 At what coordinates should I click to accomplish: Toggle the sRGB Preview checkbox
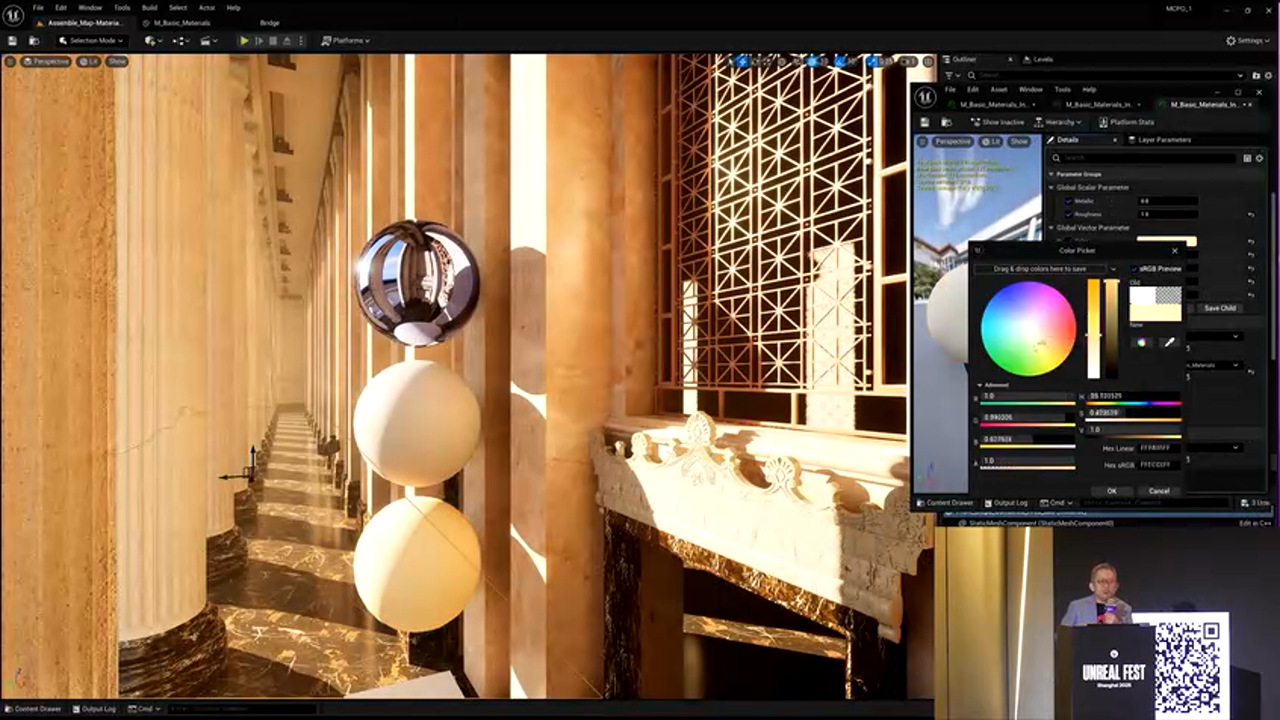point(1135,269)
